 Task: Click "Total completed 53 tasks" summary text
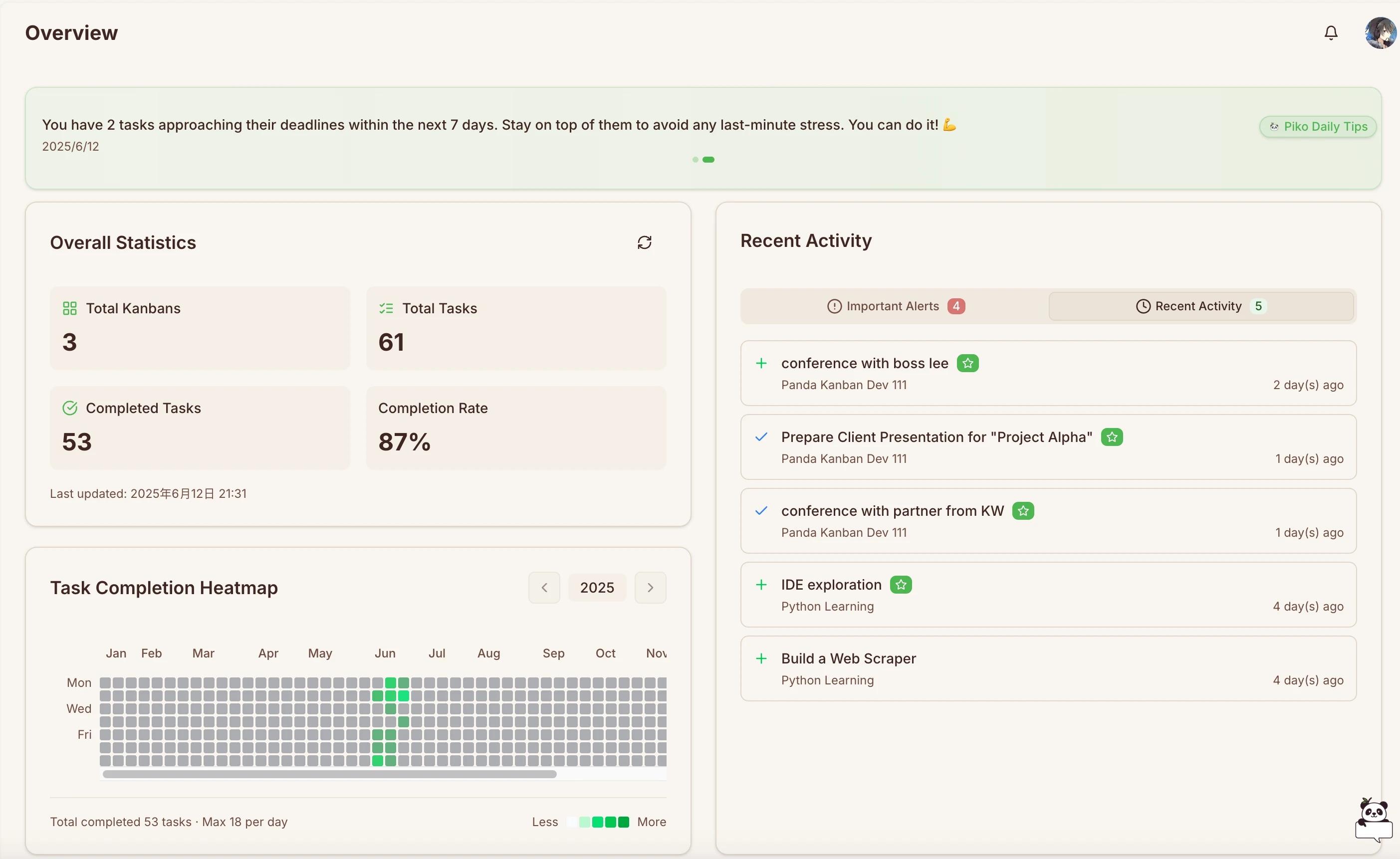click(120, 822)
